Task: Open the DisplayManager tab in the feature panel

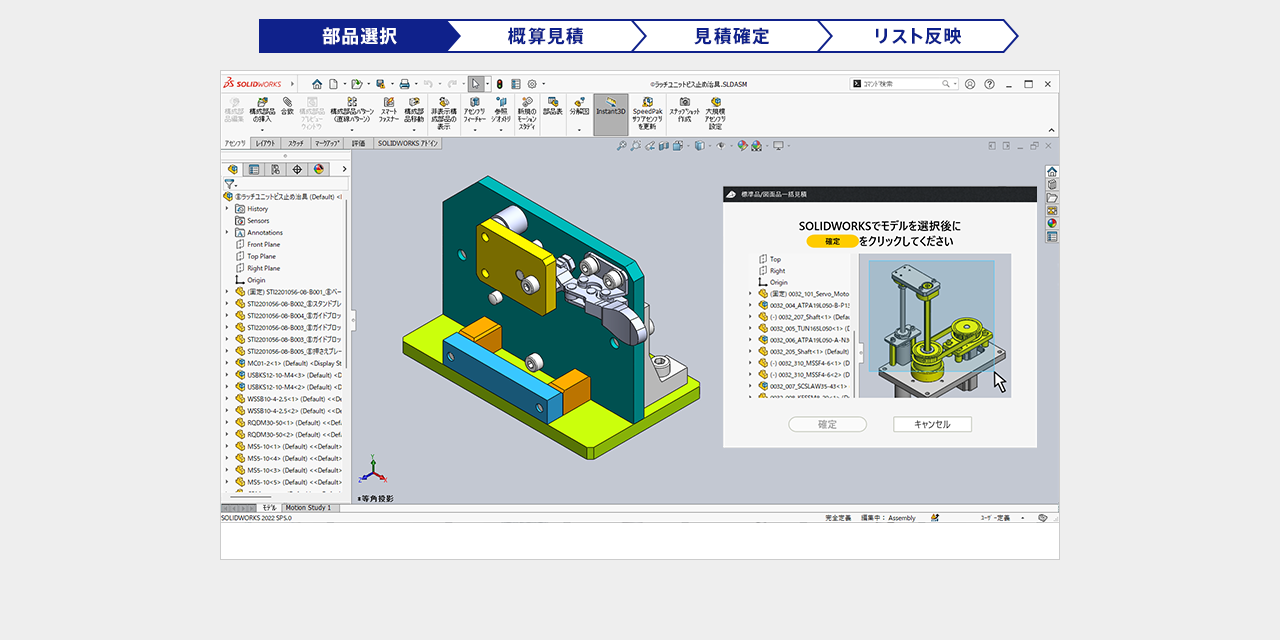Action: [319, 169]
